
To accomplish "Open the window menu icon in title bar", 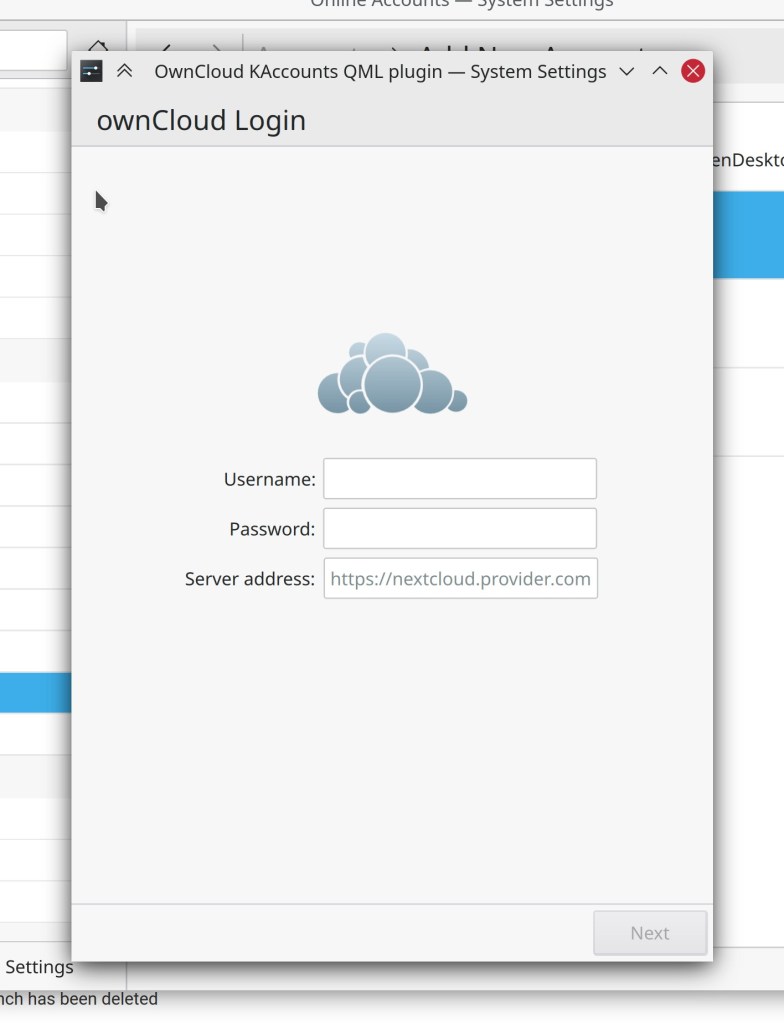I will point(91,71).
